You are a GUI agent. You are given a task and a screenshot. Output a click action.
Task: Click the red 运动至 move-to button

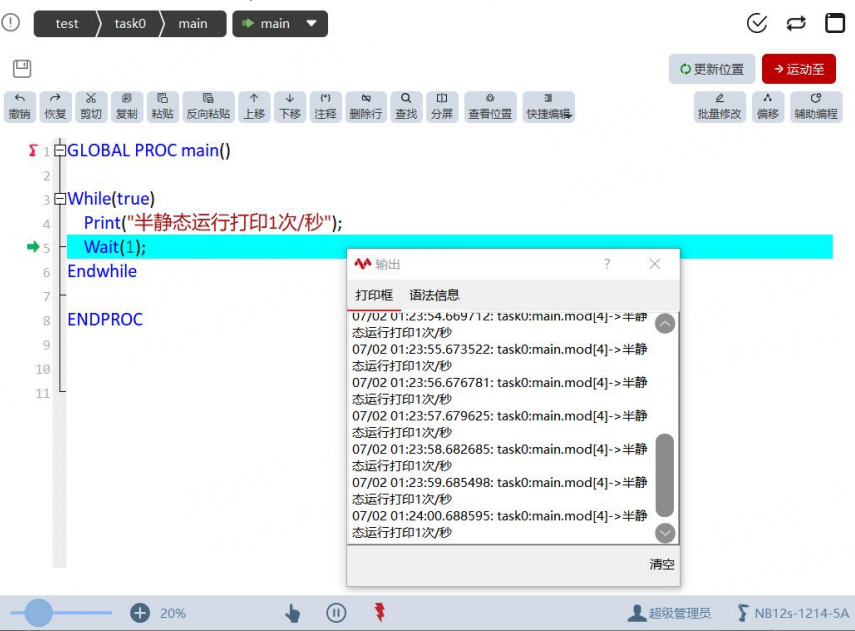[x=799, y=69]
